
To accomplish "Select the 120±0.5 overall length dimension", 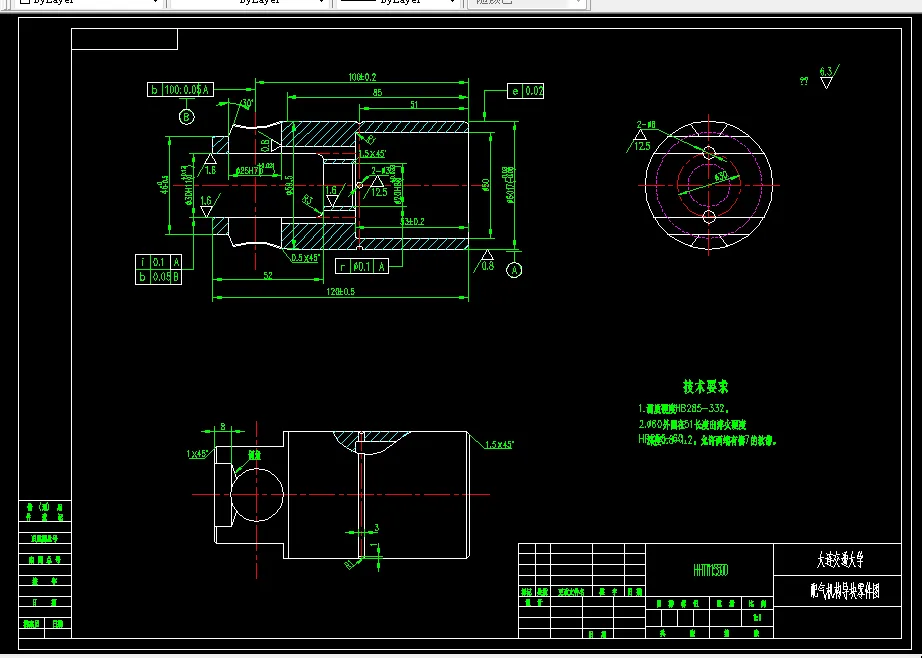I will pos(341,292).
